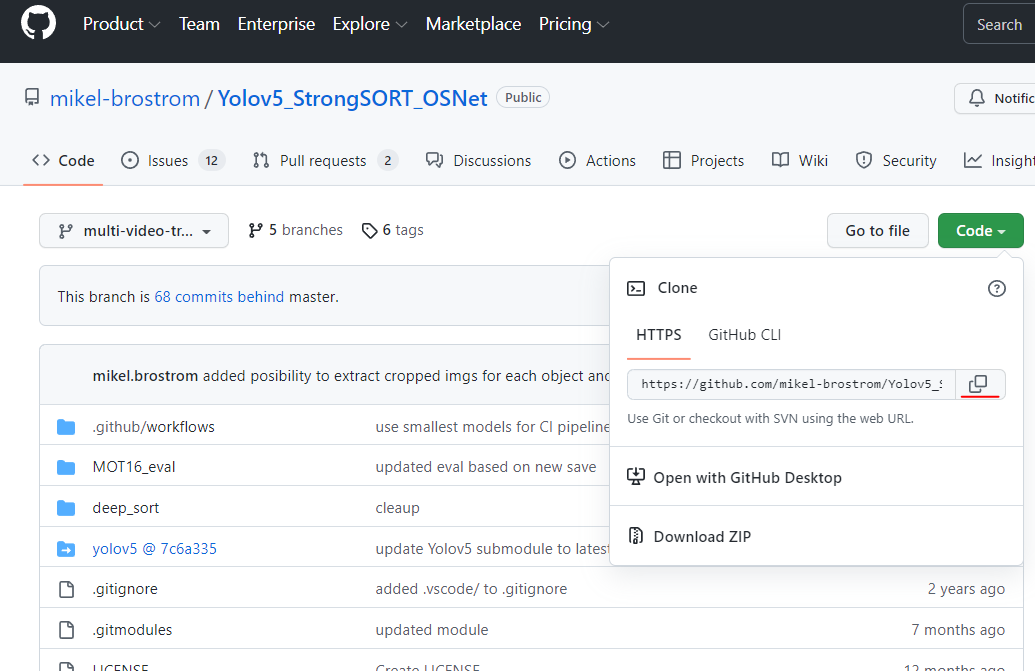Open the Product menu dropdown
This screenshot has height=671, width=1035.
[x=121, y=24]
